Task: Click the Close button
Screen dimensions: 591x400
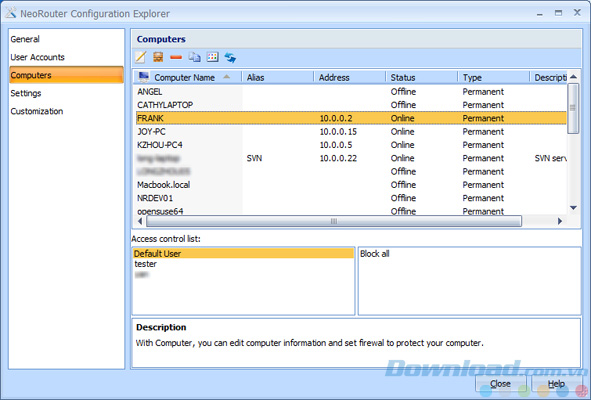Action: click(500, 384)
